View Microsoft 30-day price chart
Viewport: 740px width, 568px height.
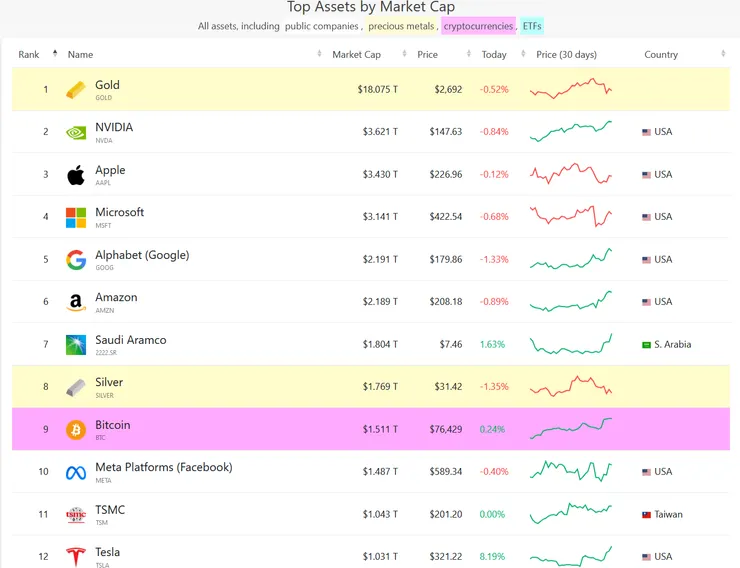tap(571, 216)
